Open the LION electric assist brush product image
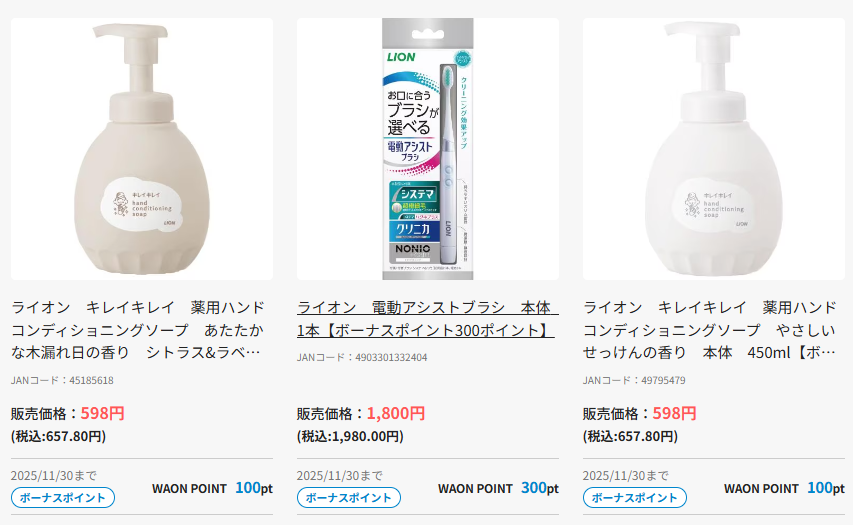The height and width of the screenshot is (525, 853). point(428,149)
